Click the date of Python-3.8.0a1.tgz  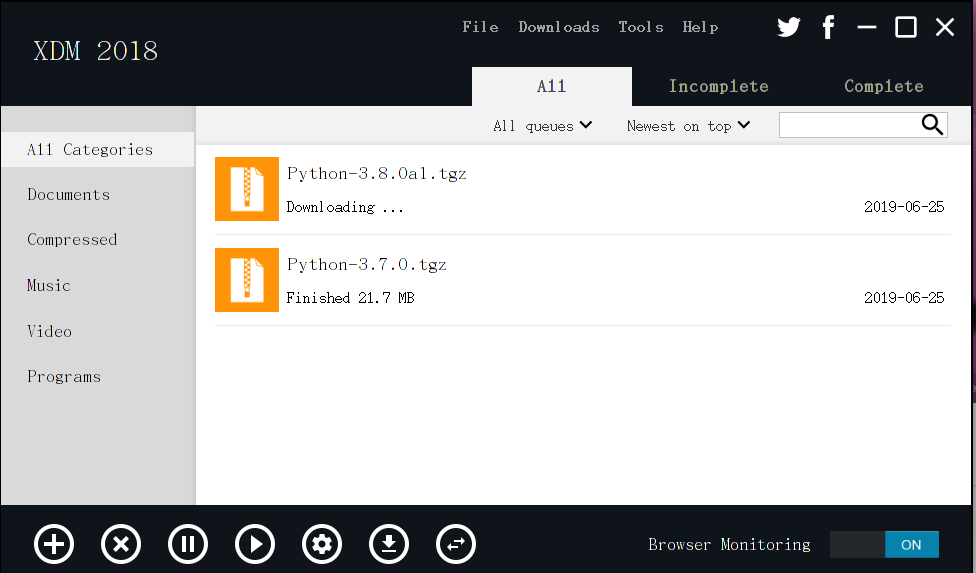(x=904, y=207)
